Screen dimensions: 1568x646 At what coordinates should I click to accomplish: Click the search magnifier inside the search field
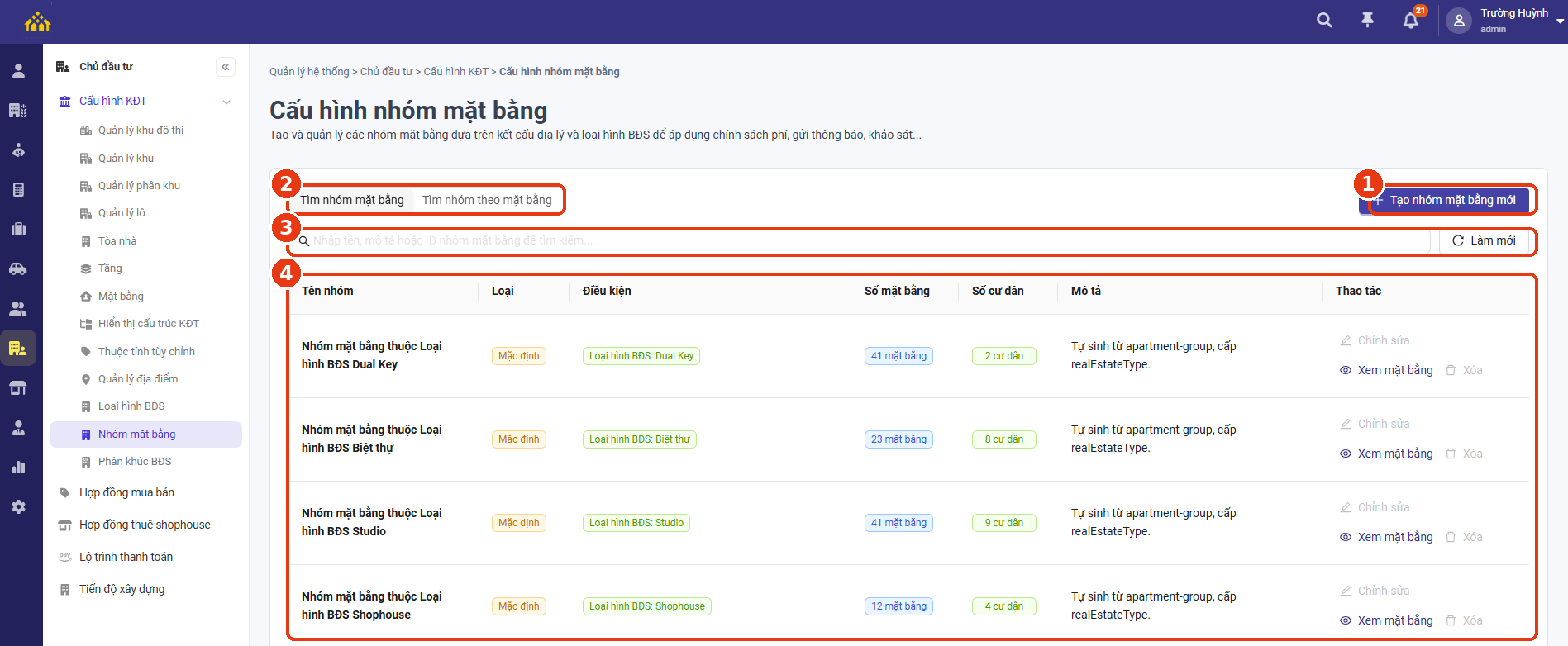(x=304, y=241)
